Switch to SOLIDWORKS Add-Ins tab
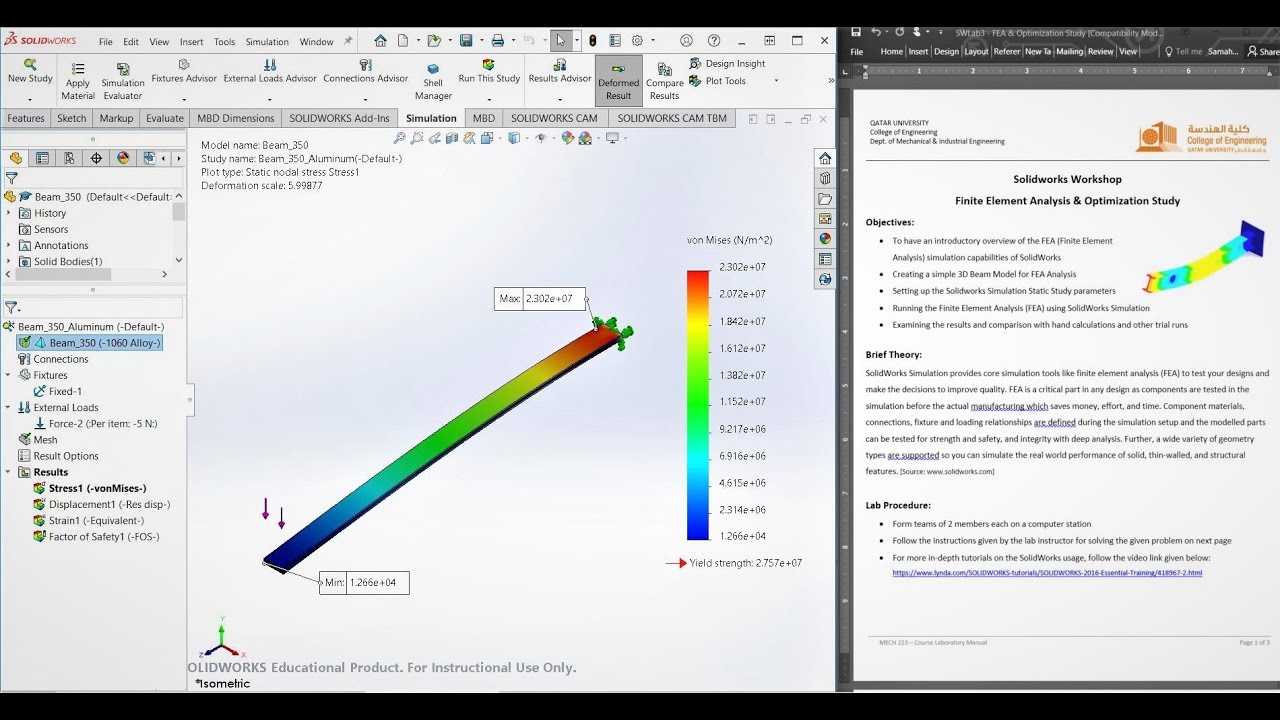 tap(339, 118)
